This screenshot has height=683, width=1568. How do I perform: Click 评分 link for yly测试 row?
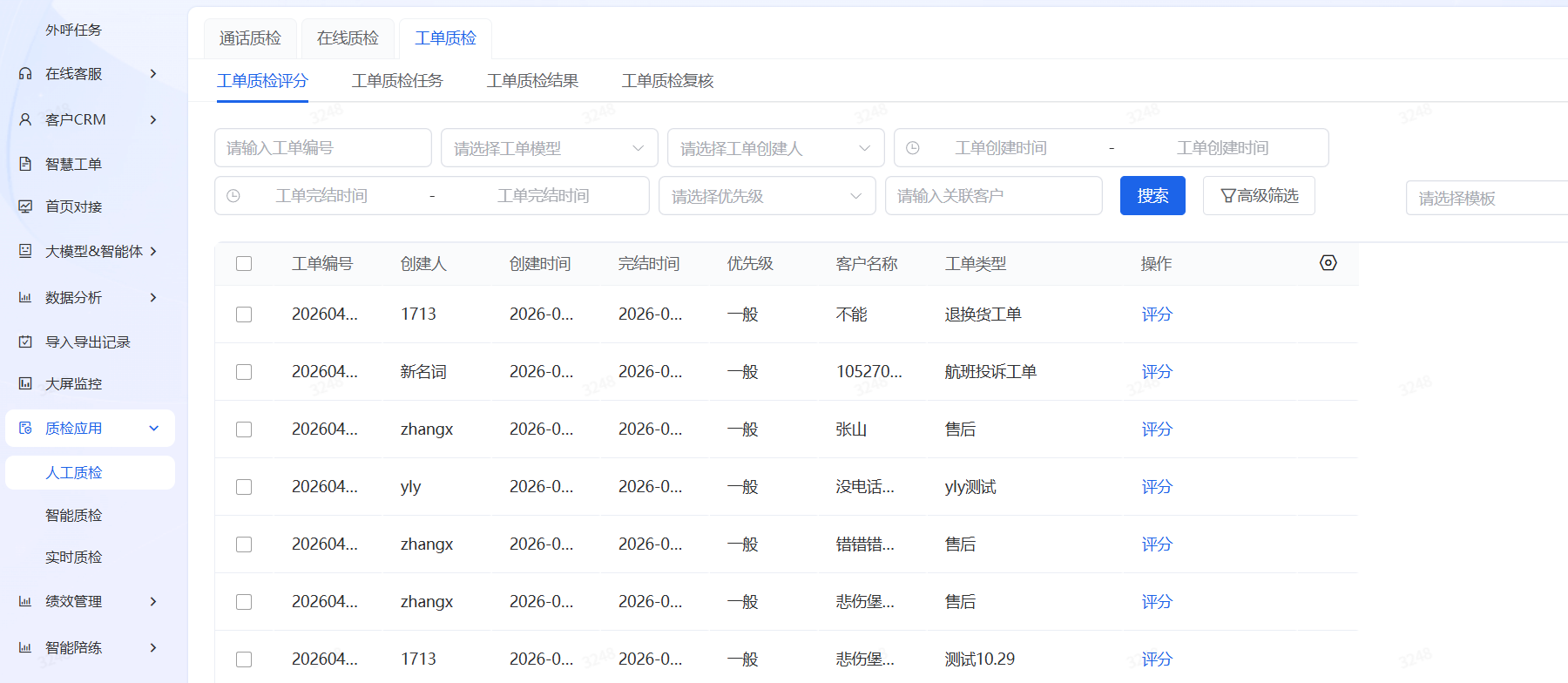click(1156, 487)
